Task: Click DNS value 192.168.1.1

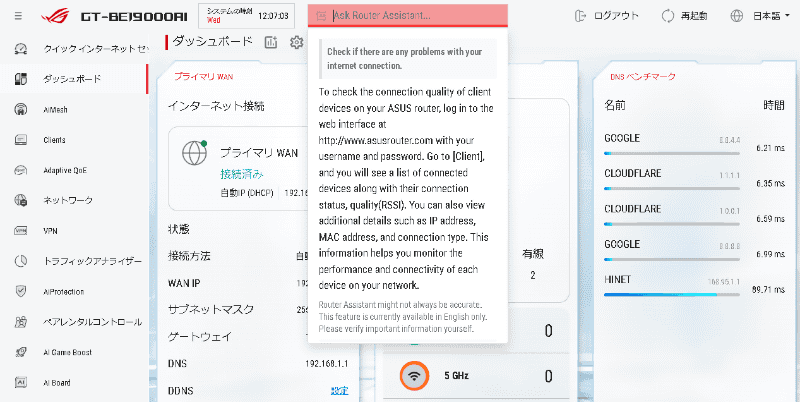Action: (327, 364)
